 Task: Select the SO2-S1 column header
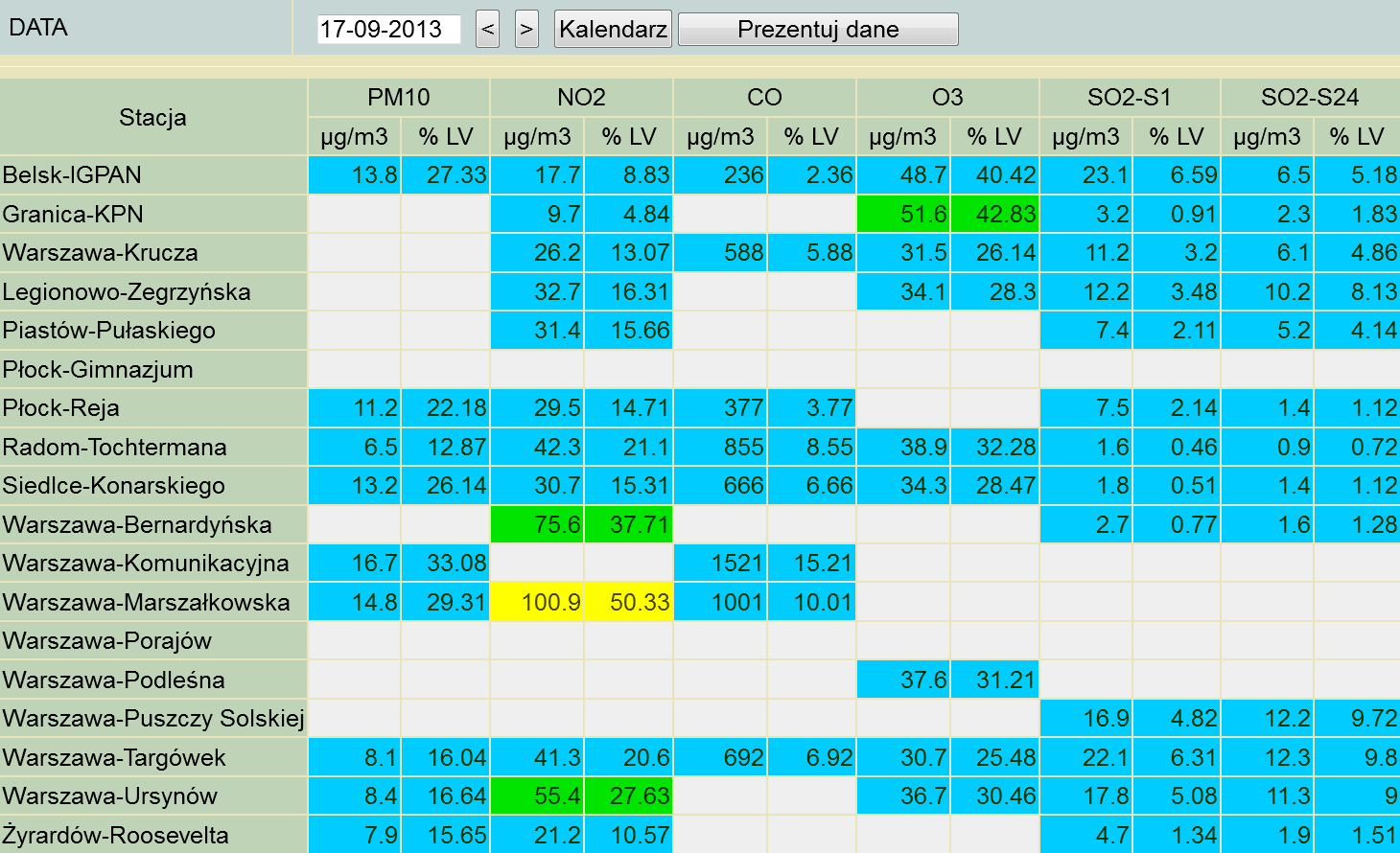[x=1130, y=97]
